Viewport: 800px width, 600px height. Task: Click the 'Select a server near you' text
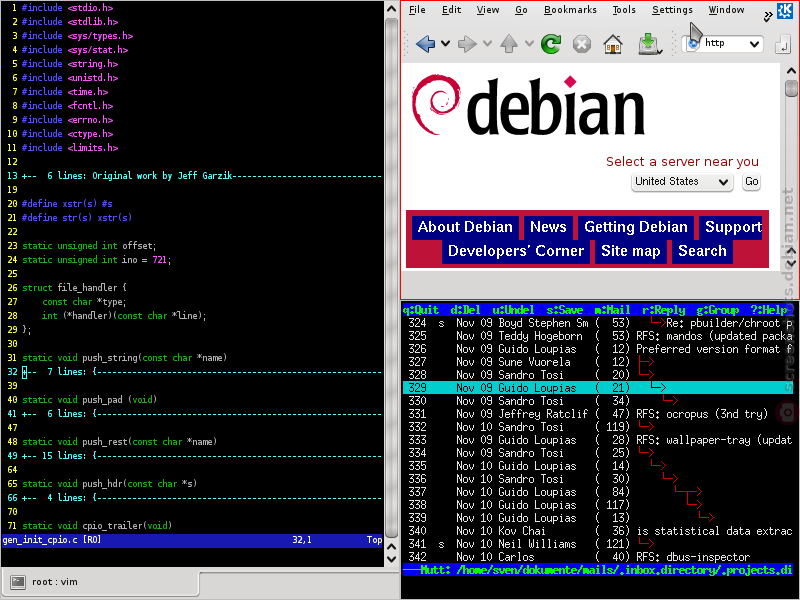pyautogui.click(x=682, y=162)
